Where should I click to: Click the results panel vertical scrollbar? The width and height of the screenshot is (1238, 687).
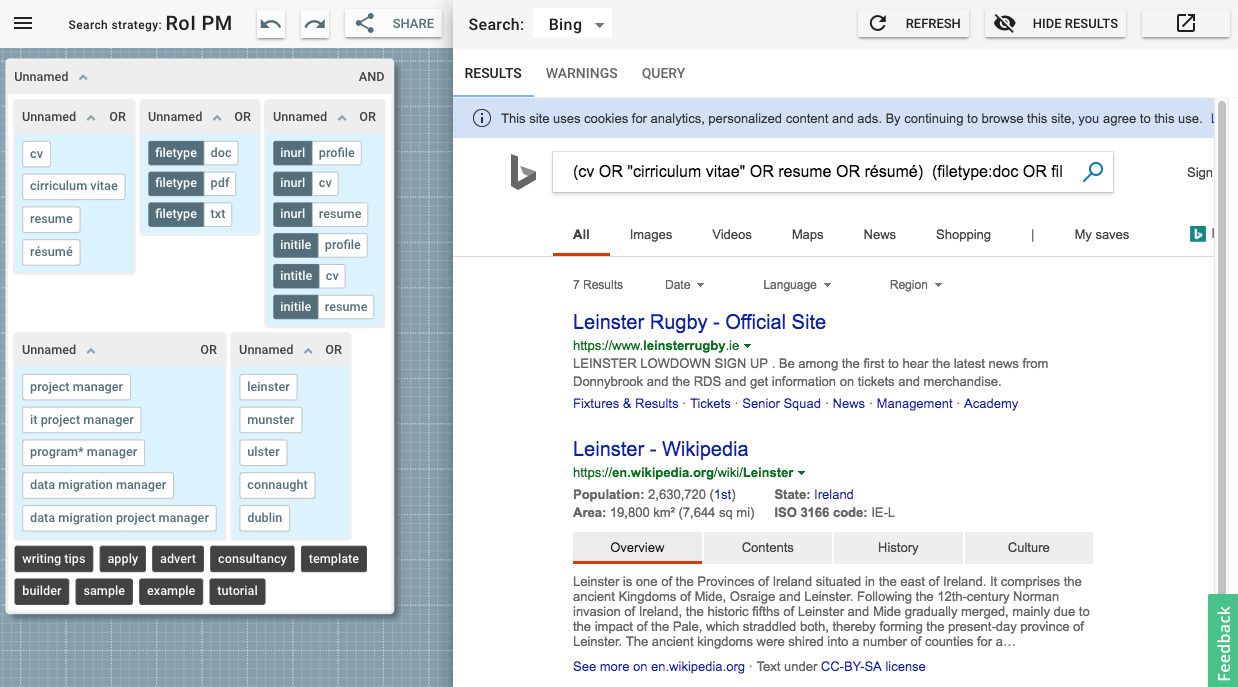(1222, 350)
